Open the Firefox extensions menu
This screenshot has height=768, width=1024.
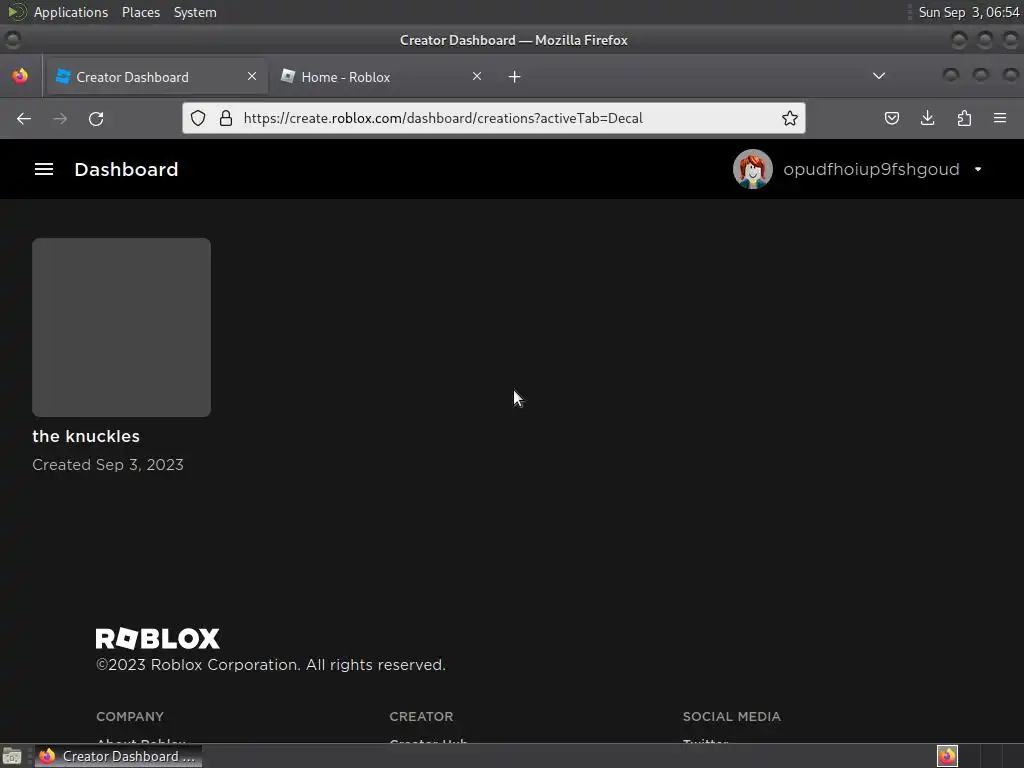tap(964, 118)
